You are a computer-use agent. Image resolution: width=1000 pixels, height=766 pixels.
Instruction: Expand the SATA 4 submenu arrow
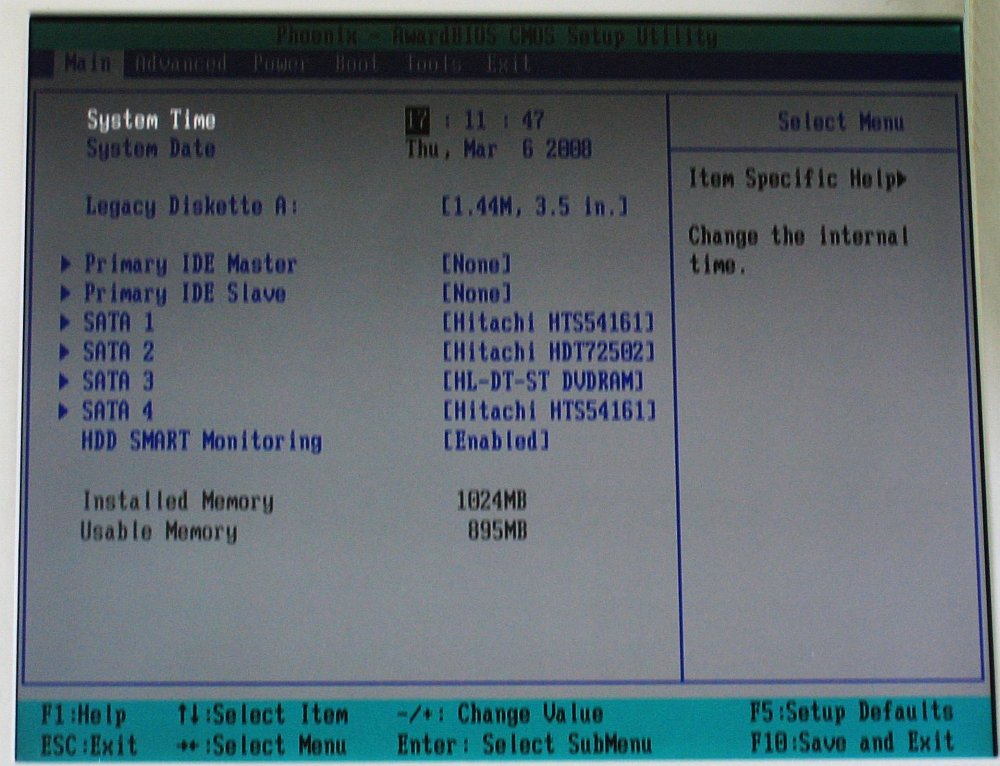[x=64, y=411]
